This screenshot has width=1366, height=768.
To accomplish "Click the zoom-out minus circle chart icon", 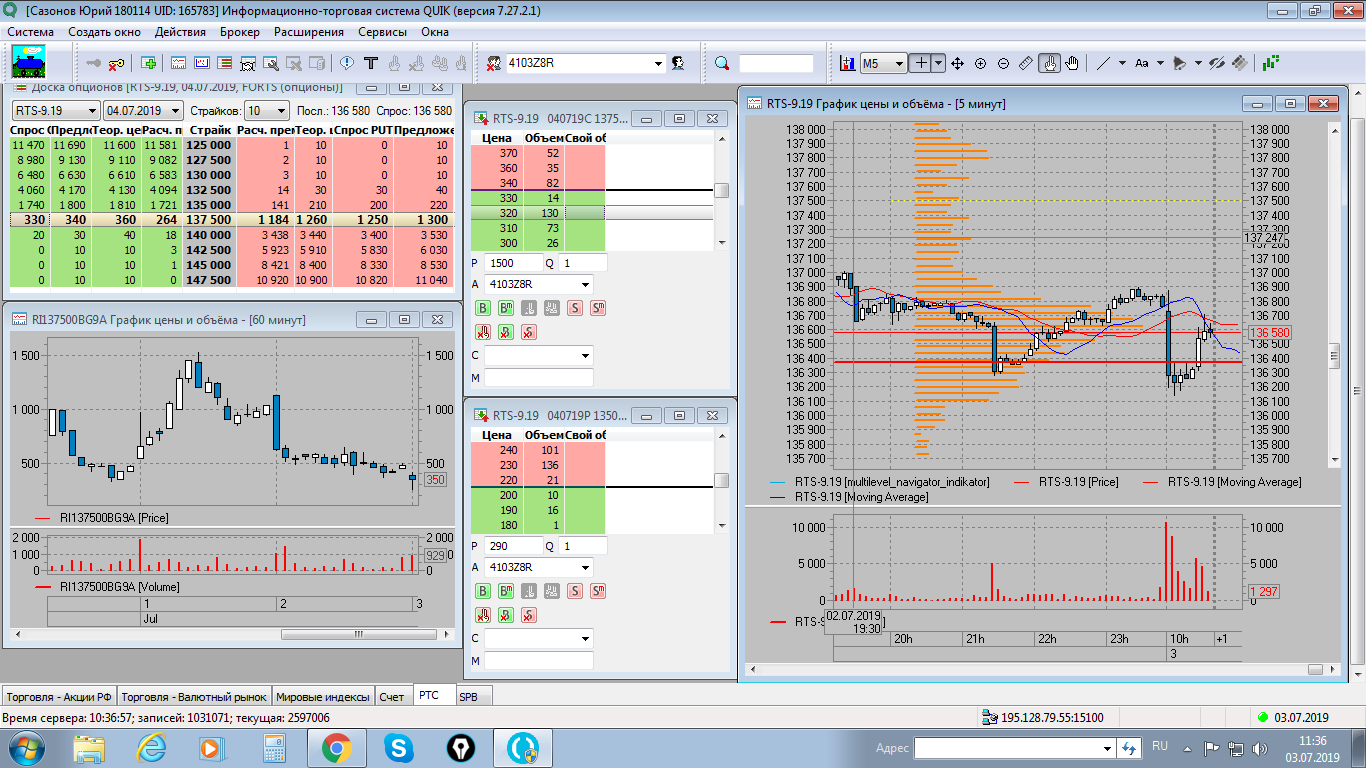I will (1003, 63).
